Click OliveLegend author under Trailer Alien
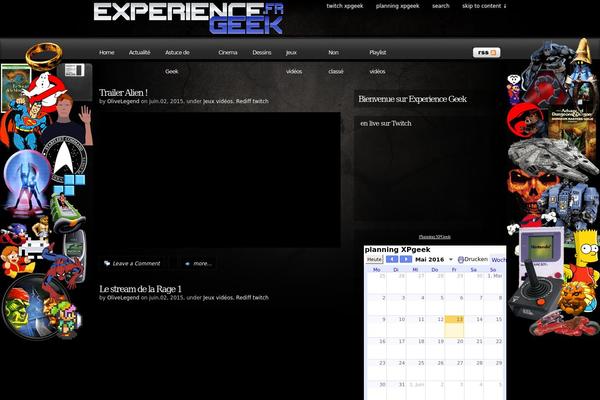The image size is (600, 400). tap(123, 101)
